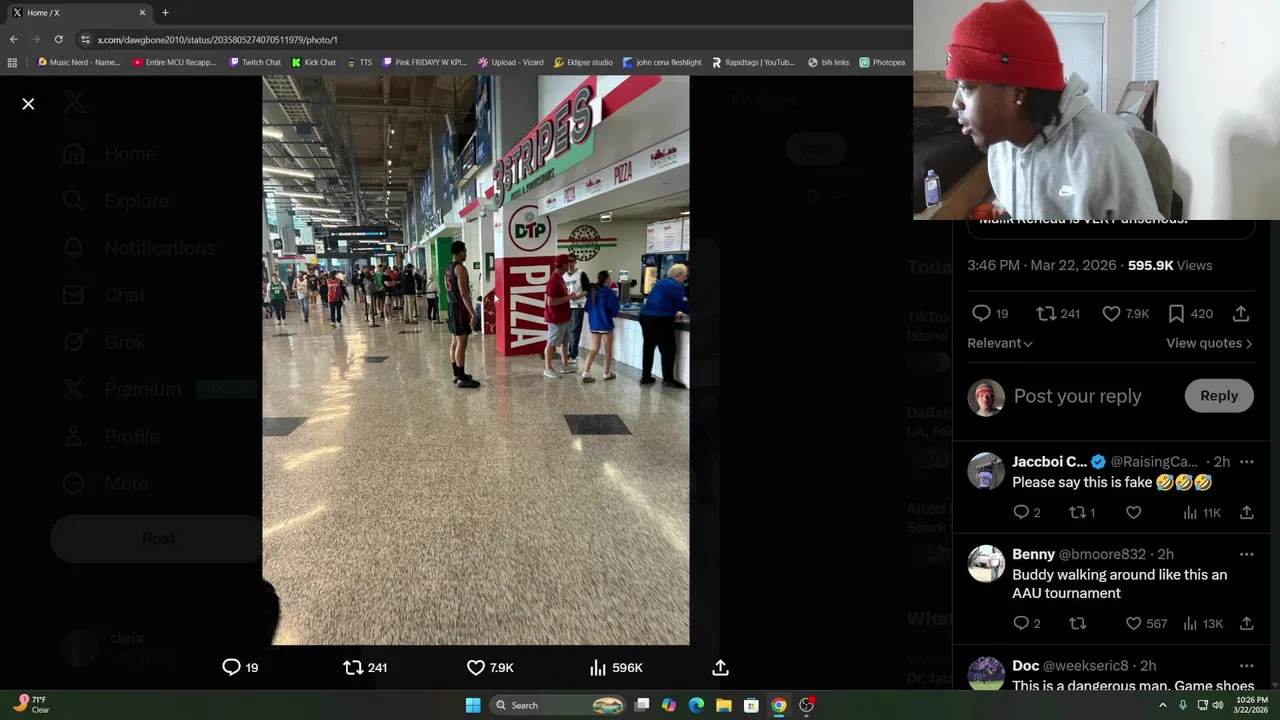Open Doc's profile avatar

coord(986,675)
